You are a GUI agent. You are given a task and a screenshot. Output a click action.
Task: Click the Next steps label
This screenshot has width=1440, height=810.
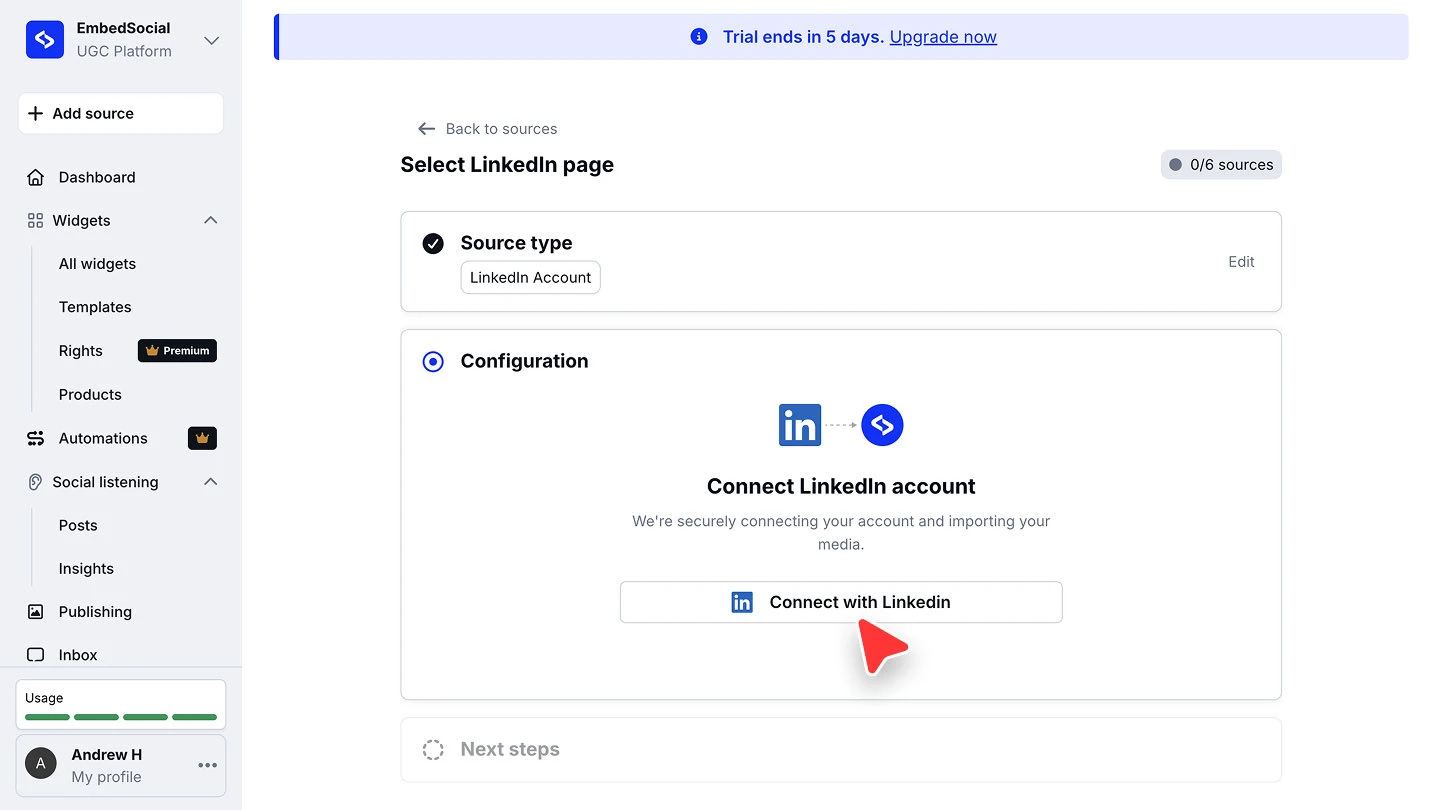(510, 750)
